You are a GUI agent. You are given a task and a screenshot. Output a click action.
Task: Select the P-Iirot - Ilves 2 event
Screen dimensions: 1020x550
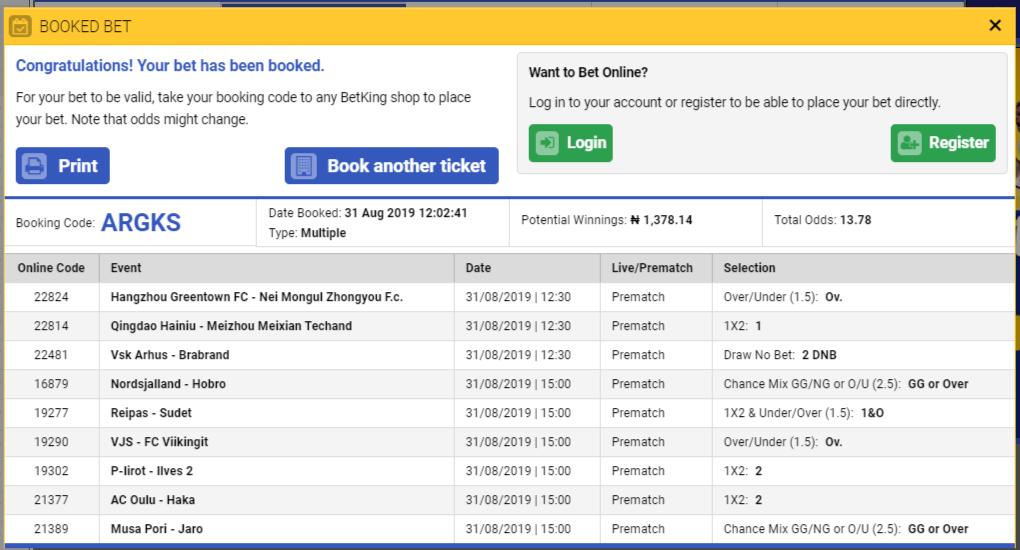pos(152,471)
